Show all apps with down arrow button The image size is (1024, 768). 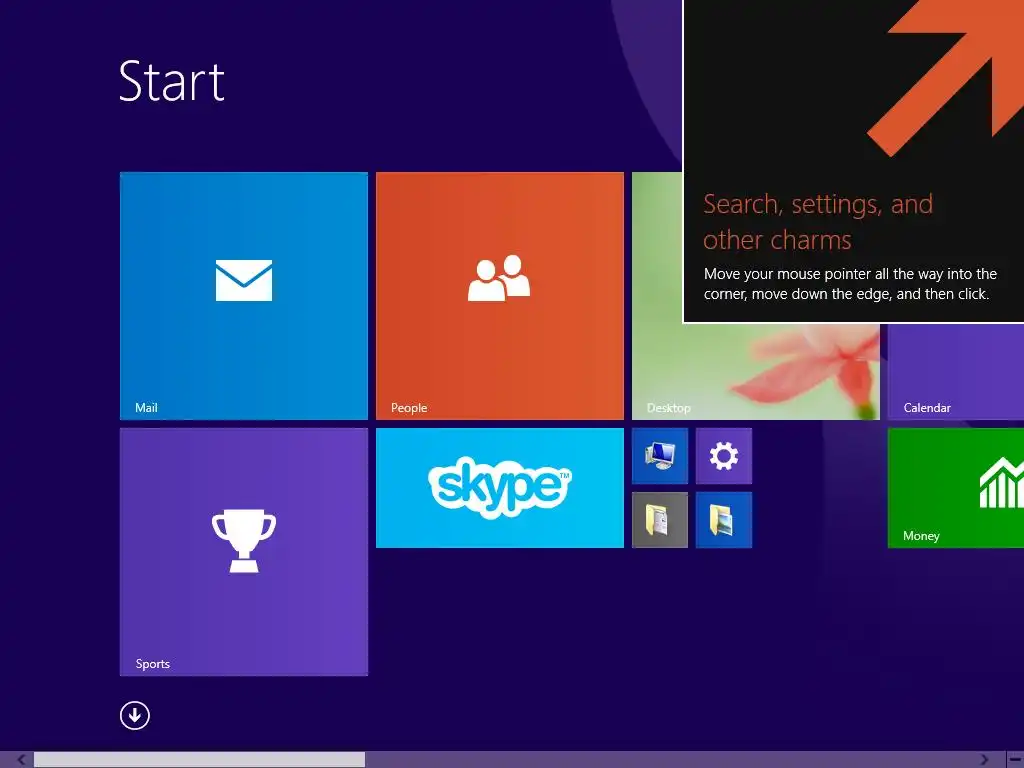135,715
